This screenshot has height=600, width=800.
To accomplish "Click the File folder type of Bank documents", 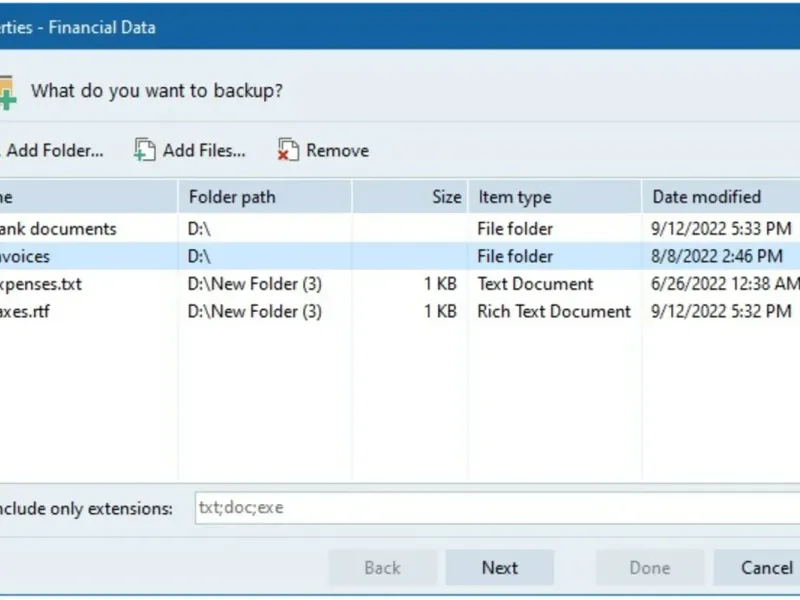I will tap(515, 229).
